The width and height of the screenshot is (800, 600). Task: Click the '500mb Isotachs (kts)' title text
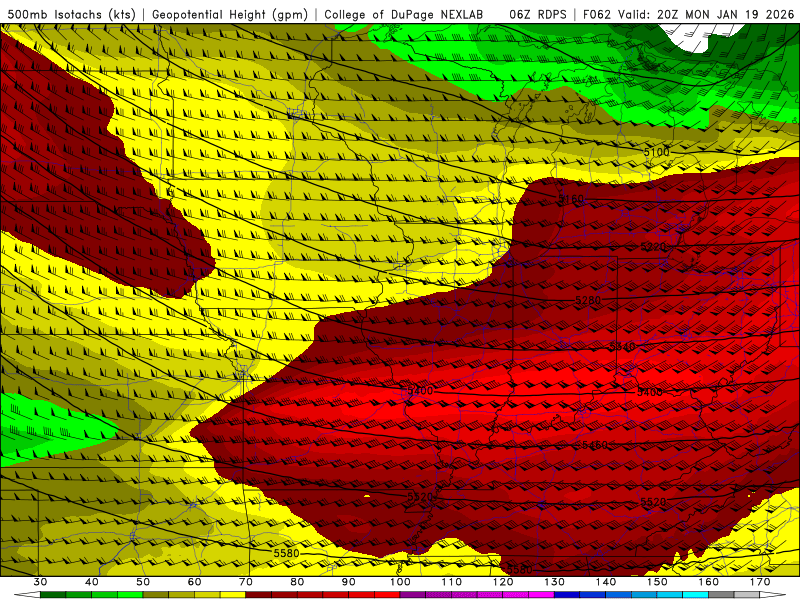click(x=71, y=14)
